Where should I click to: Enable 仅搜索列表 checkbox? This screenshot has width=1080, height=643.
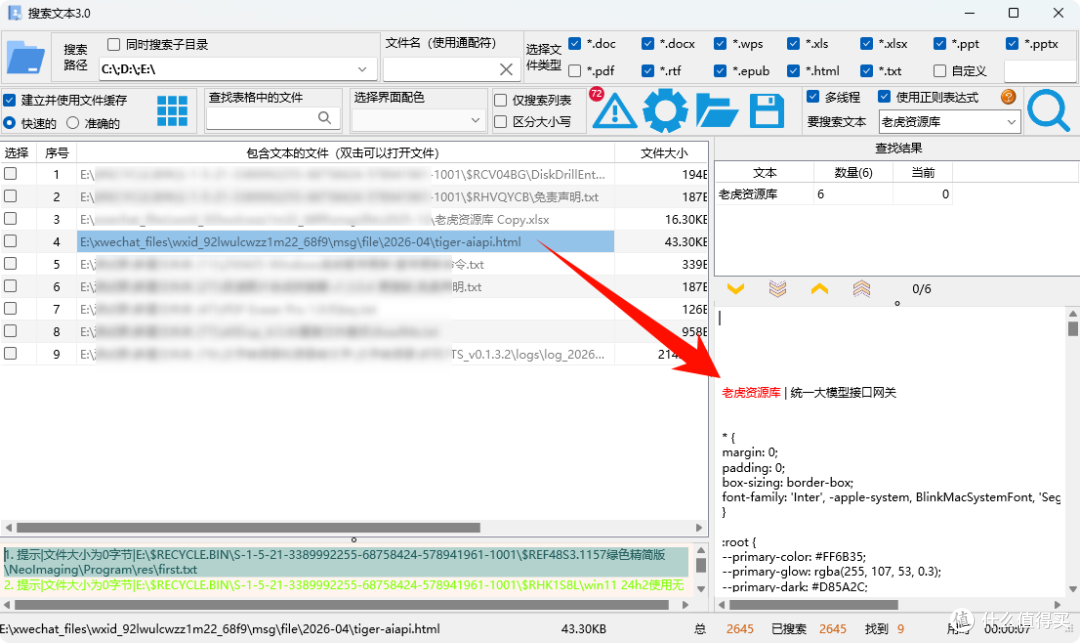pyautogui.click(x=501, y=101)
